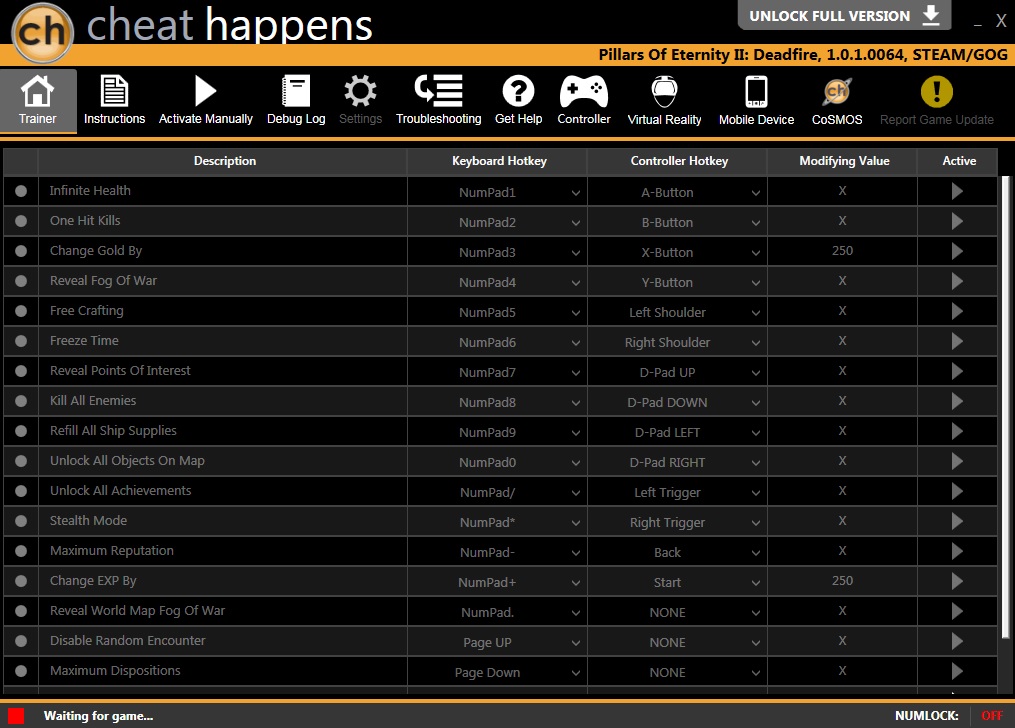The height and width of the screenshot is (728, 1015).
Task: Click the trainer list vertical scrollbar
Action: point(1005,406)
